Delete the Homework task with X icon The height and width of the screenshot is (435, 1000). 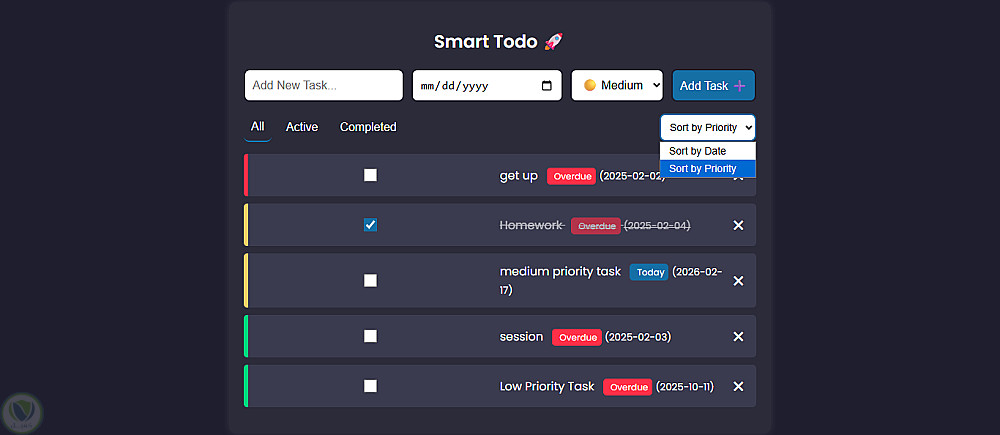738,226
